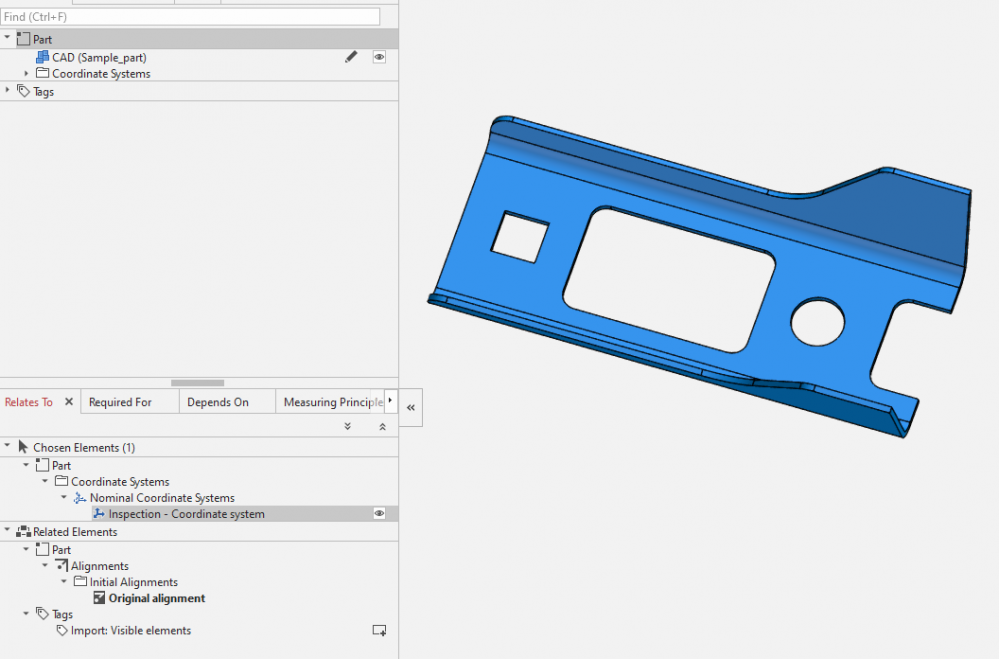The width and height of the screenshot is (999, 659).
Task: Expand all with the double-down chevron icon
Action: pos(348,426)
